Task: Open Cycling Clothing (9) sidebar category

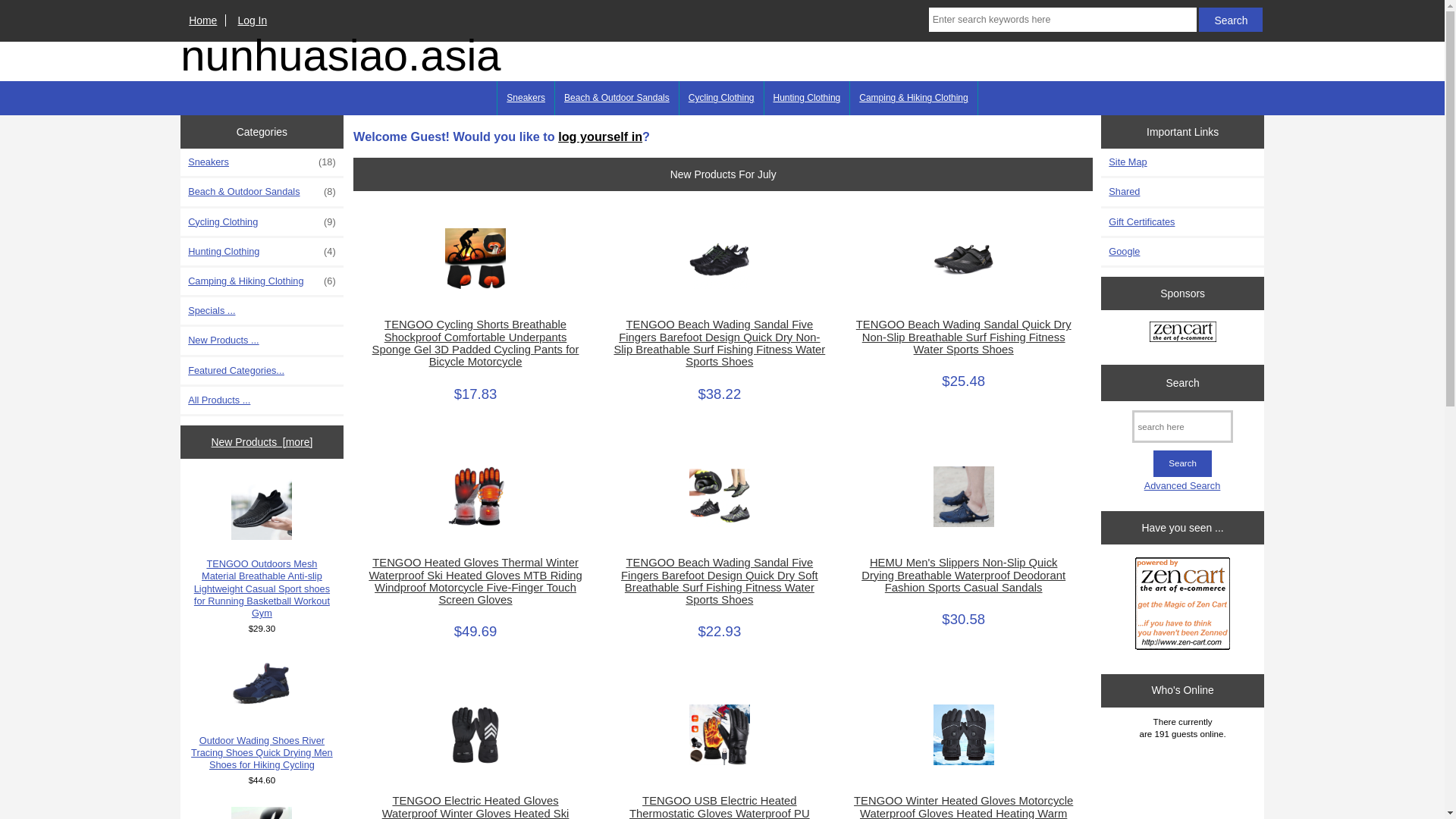Action: [x=262, y=222]
